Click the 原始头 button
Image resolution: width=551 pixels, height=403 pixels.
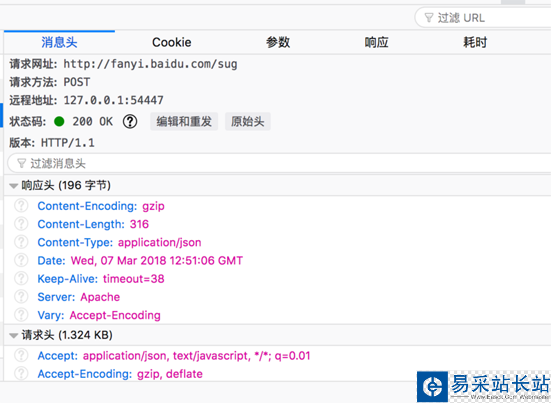coord(248,122)
